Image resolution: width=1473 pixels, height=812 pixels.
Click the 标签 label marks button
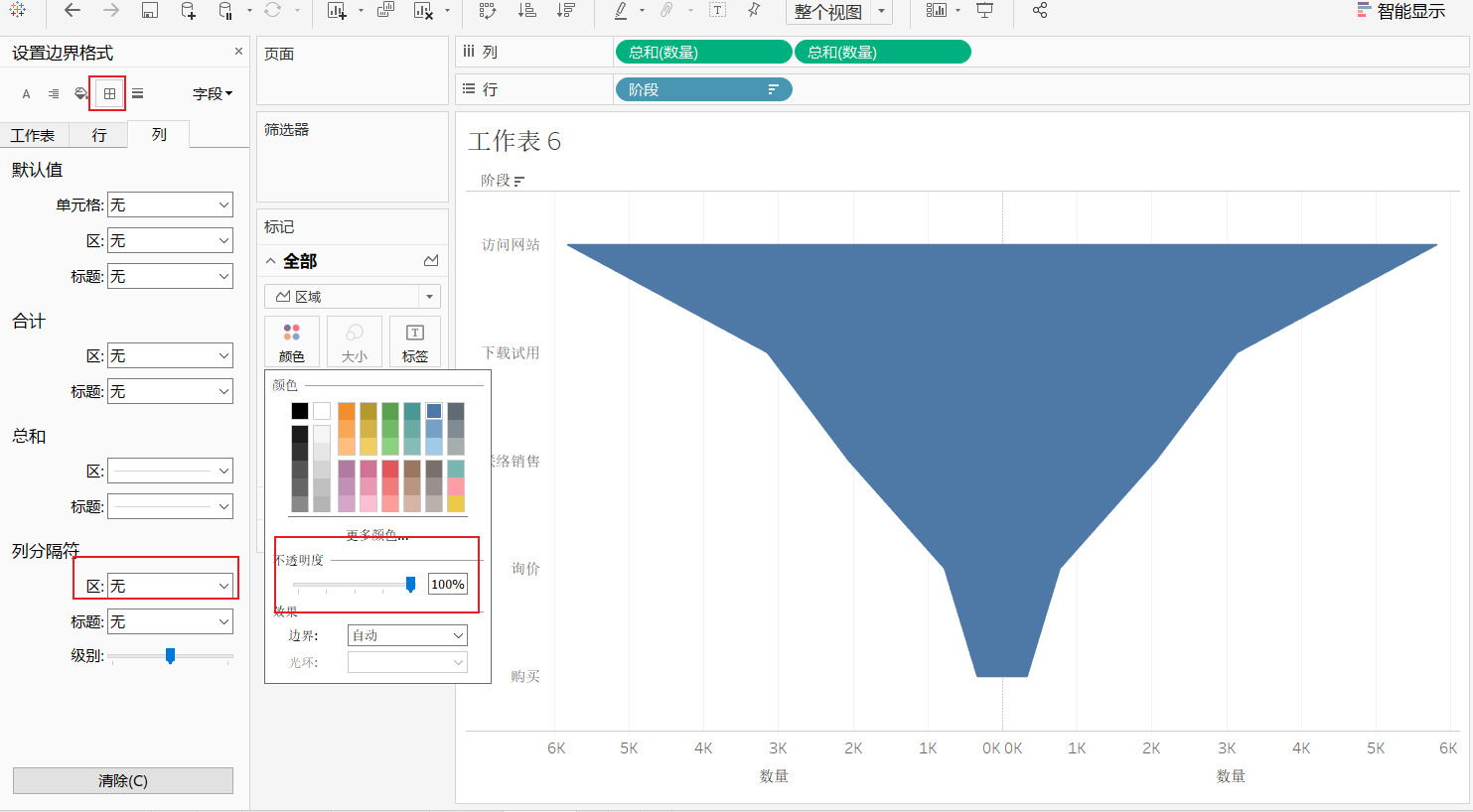click(415, 342)
